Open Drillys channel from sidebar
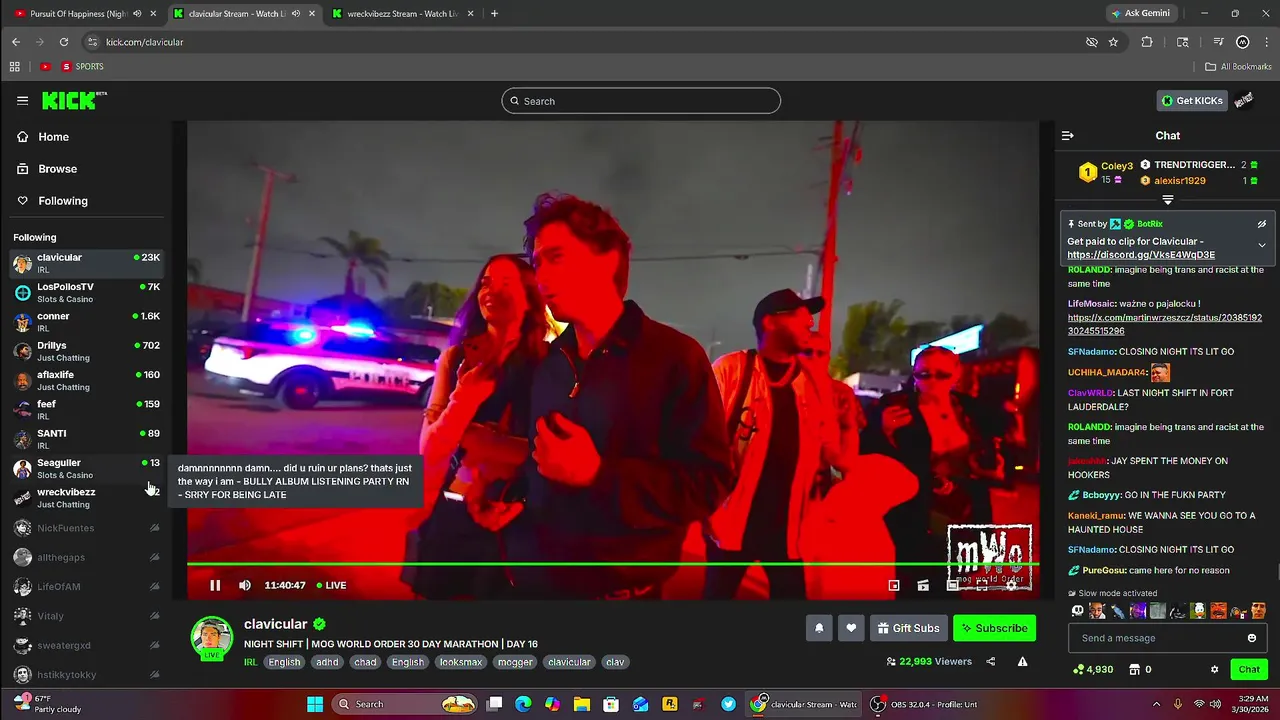This screenshot has width=1280, height=720. [x=86, y=351]
